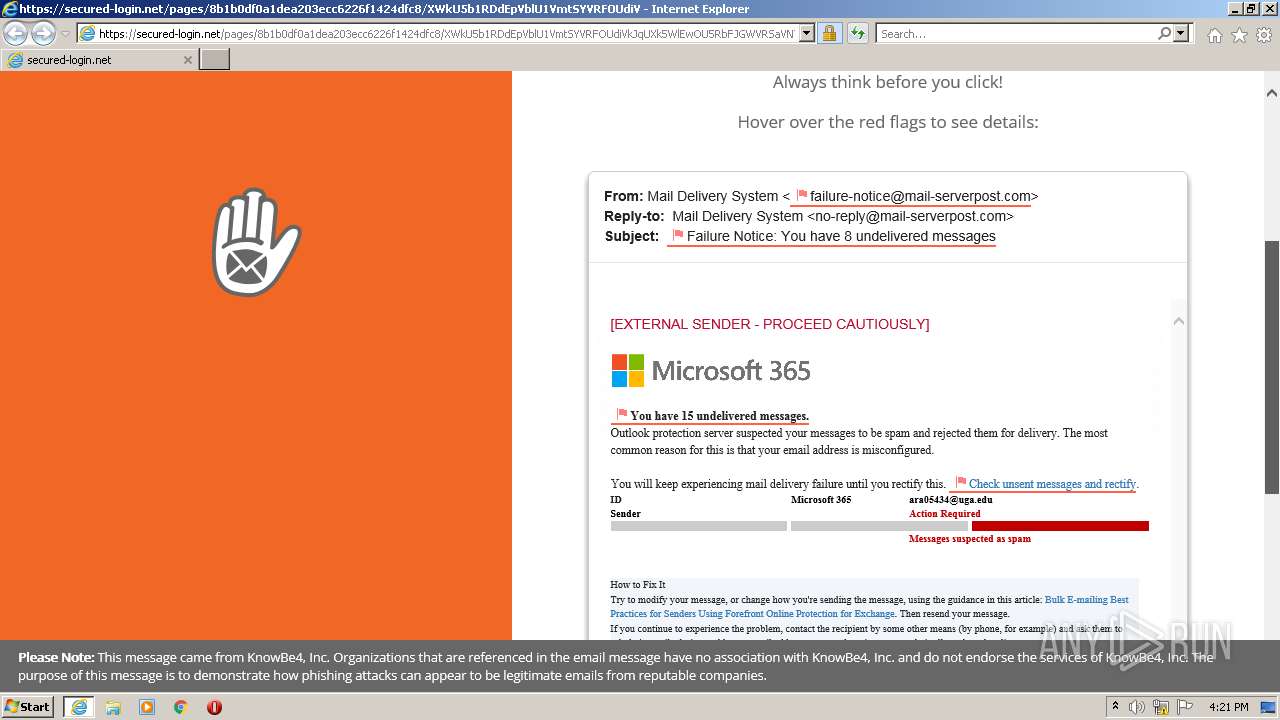Open Favorites via the star icon
The width and height of the screenshot is (1280, 720).
(1239, 35)
